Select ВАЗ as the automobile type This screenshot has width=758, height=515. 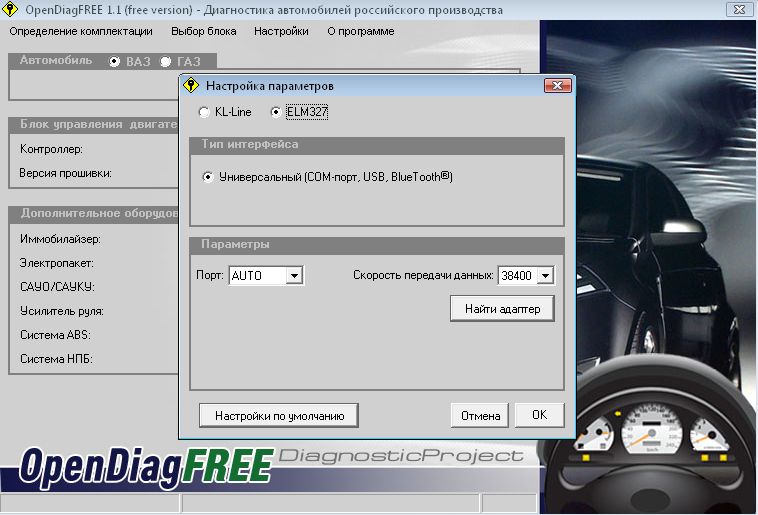coord(115,62)
